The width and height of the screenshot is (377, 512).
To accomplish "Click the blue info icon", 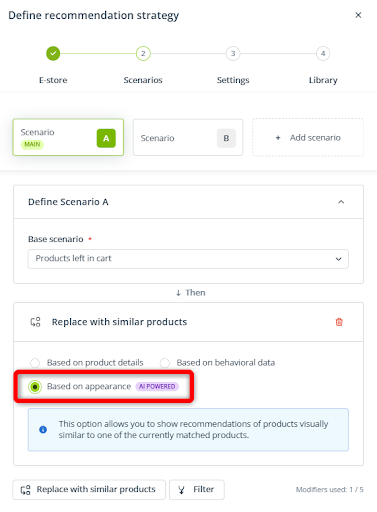I will pos(43,429).
